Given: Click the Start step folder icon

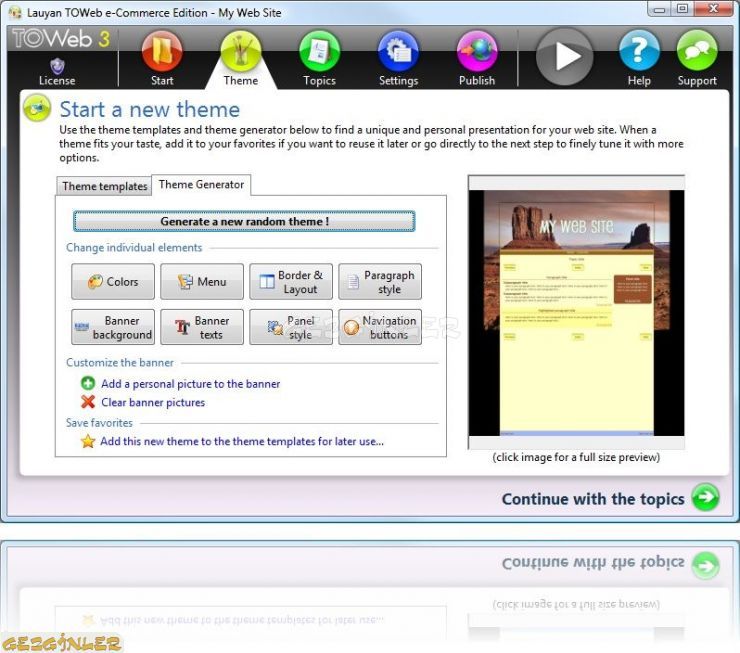Looking at the screenshot, I should coord(162,51).
